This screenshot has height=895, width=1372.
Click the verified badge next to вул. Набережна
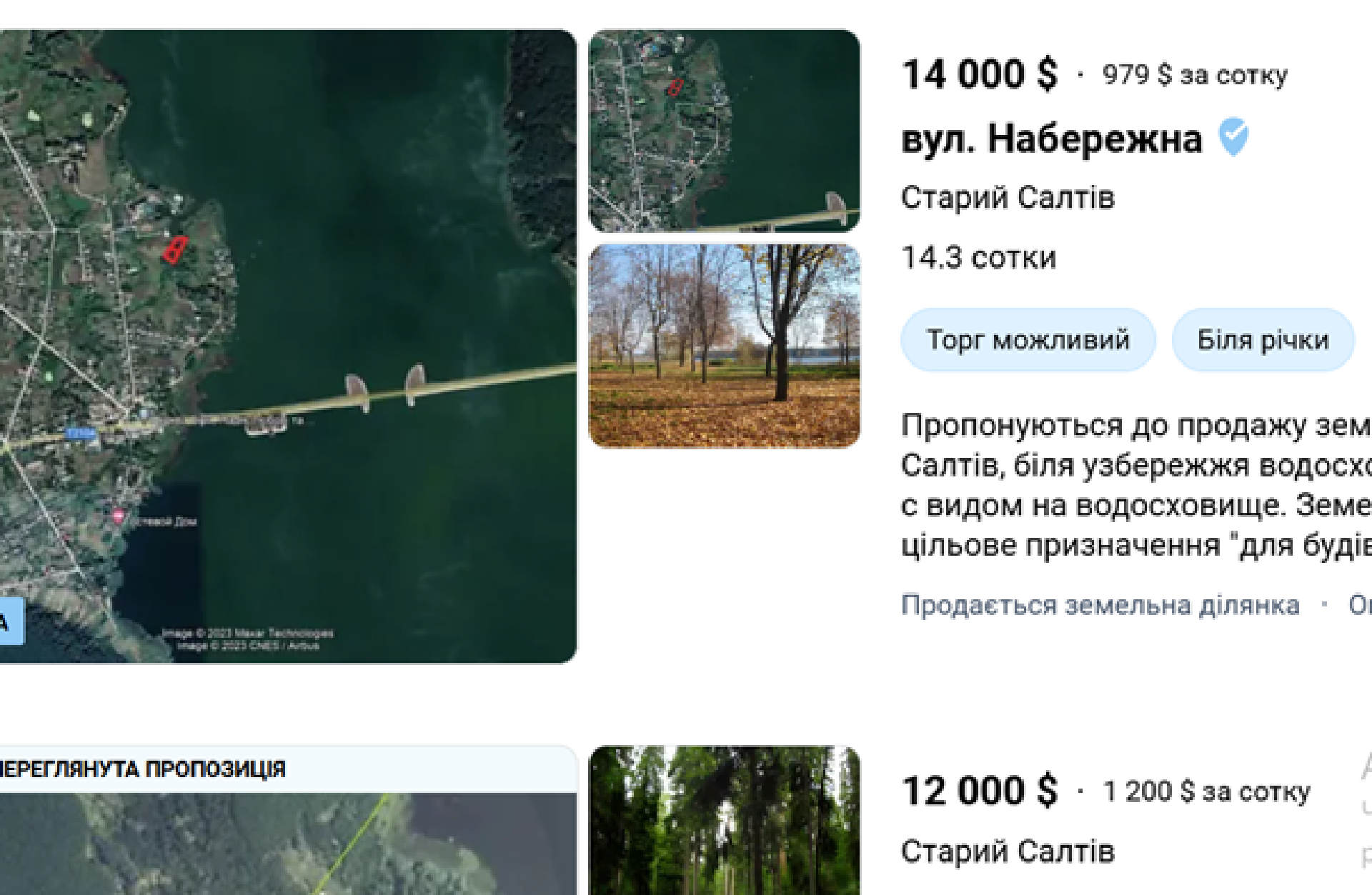pyautogui.click(x=1233, y=138)
